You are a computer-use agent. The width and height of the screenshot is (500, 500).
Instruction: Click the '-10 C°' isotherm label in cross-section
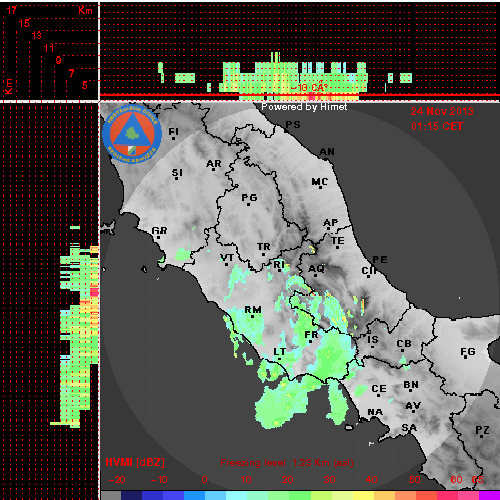pyautogui.click(x=309, y=88)
